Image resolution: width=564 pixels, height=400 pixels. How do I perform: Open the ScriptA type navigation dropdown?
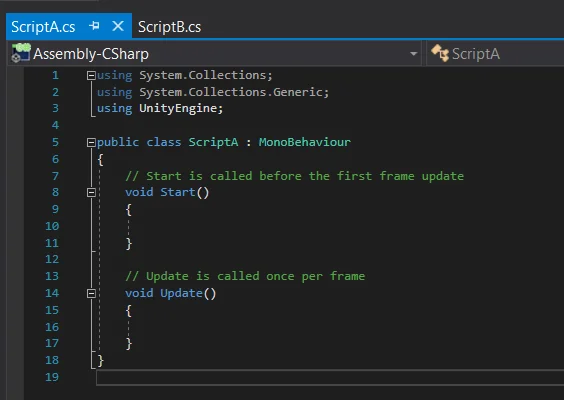pyautogui.click(x=495, y=54)
